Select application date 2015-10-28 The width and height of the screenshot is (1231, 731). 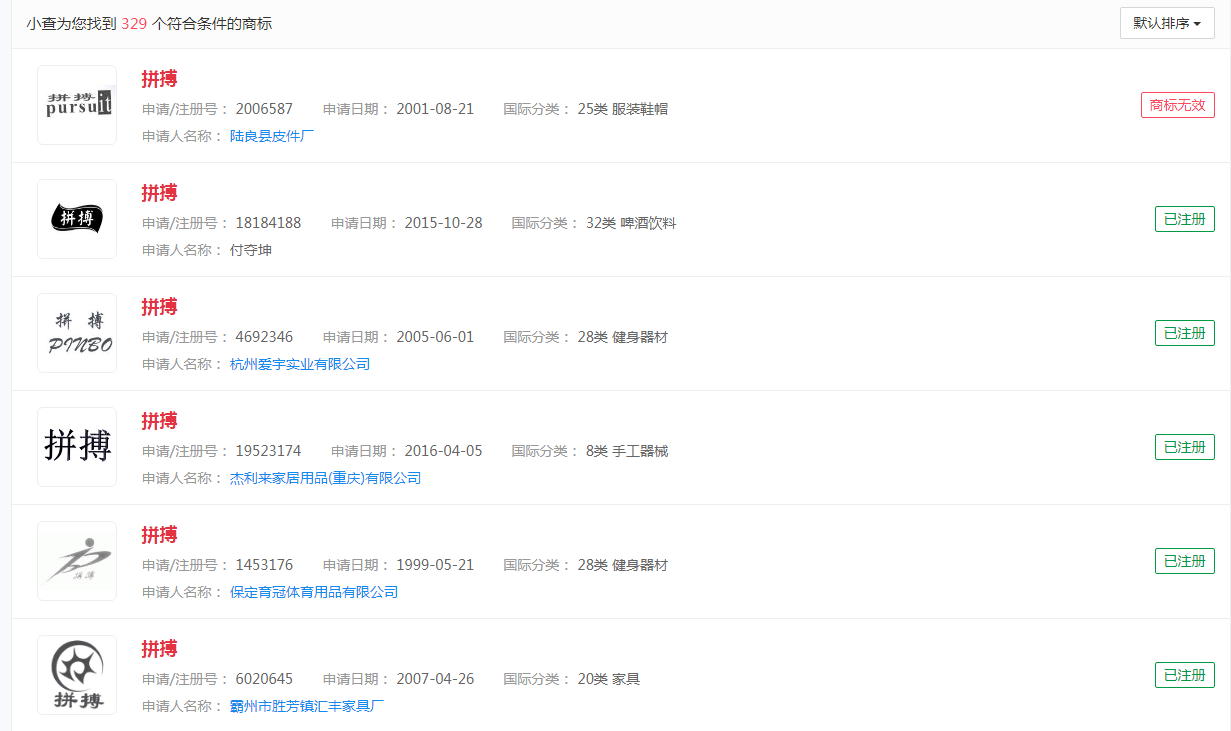pos(443,223)
